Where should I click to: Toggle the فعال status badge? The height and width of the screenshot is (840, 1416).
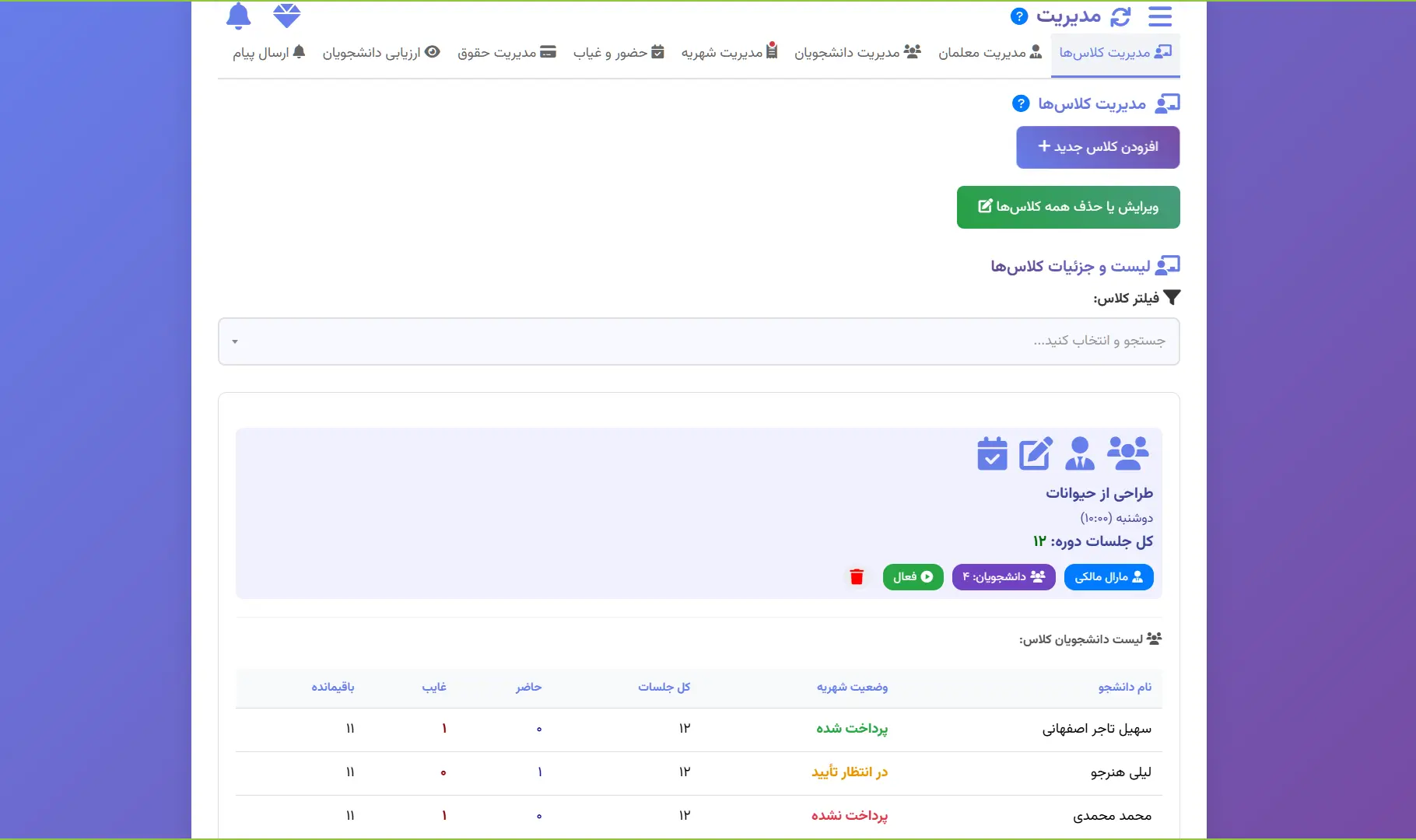[913, 576]
